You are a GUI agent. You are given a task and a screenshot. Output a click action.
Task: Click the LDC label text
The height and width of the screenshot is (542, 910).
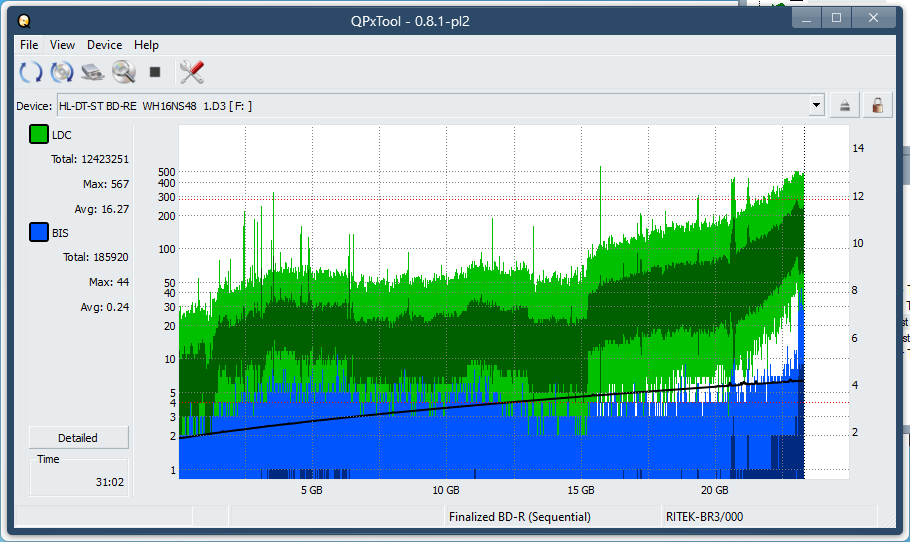point(62,135)
